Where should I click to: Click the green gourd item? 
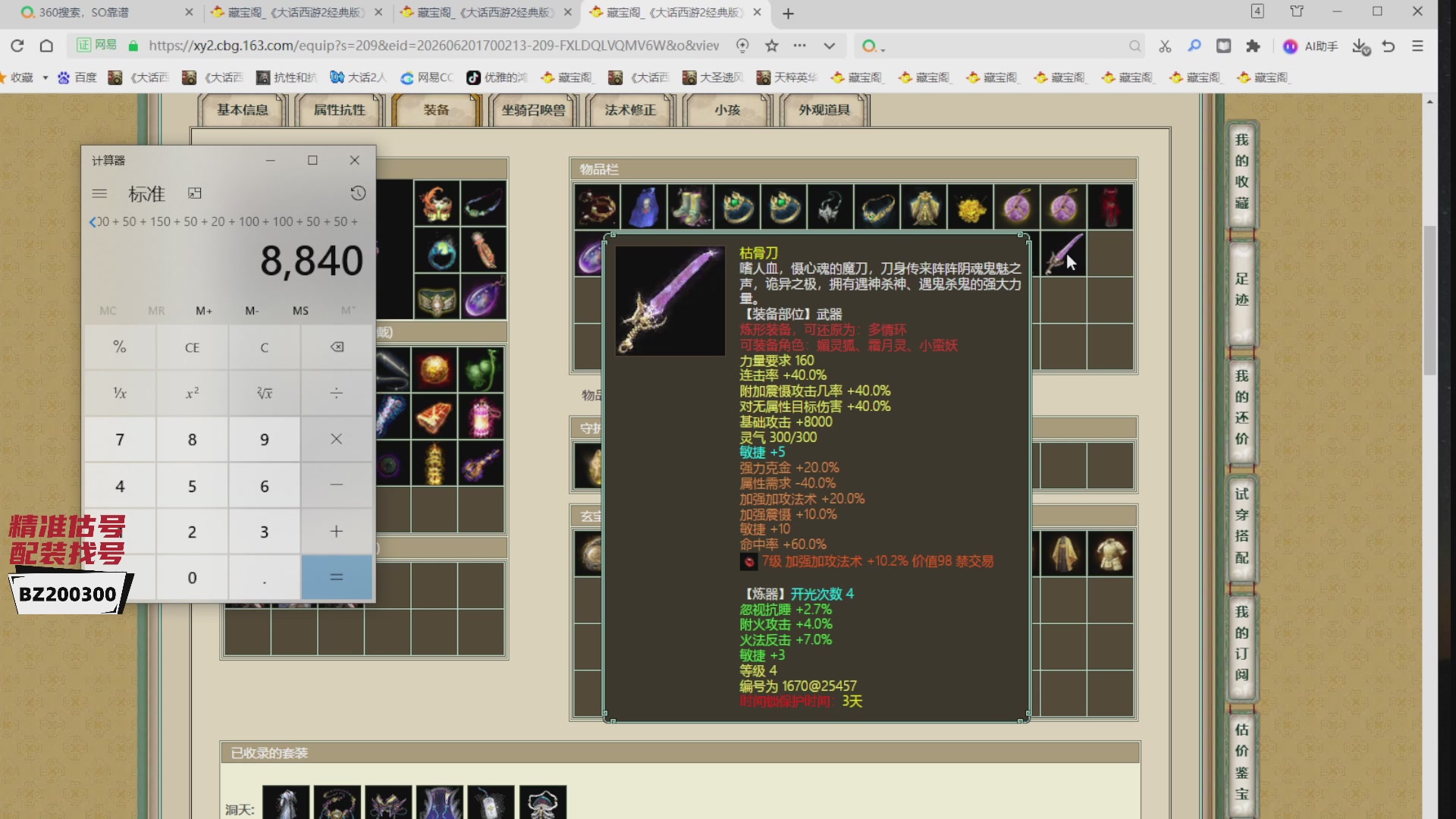(481, 370)
